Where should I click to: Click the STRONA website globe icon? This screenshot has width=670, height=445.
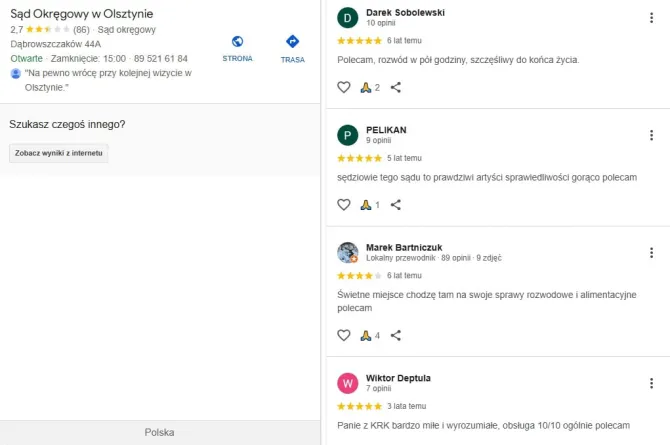pos(237,42)
